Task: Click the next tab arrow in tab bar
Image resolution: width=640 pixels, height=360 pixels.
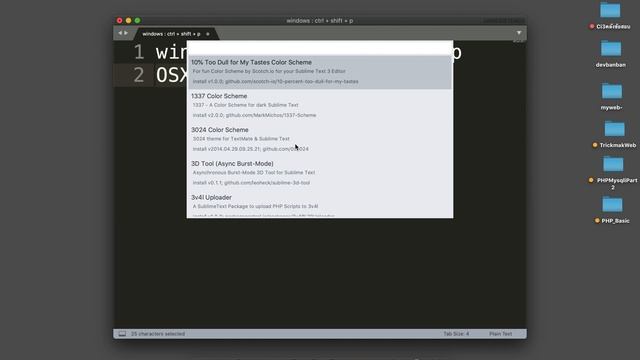Action: point(126,33)
